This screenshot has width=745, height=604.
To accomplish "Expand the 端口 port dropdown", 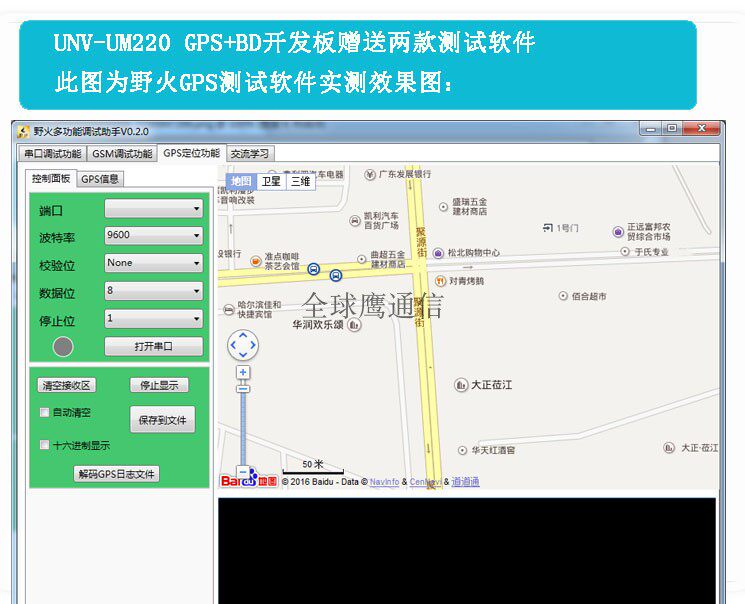I will coord(153,209).
